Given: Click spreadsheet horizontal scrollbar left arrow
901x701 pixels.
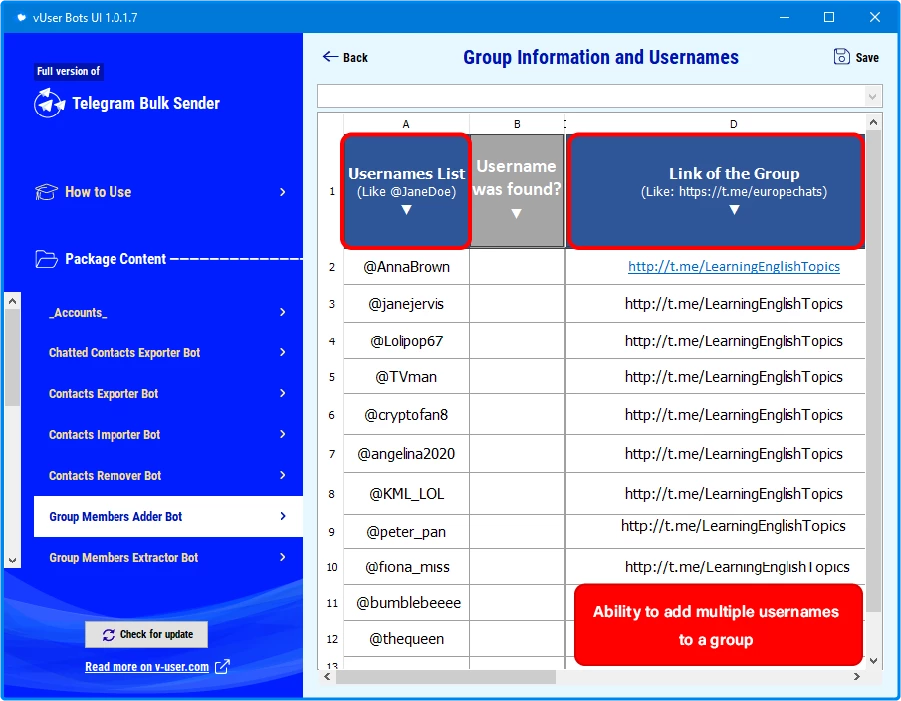Looking at the screenshot, I should tap(327, 677).
